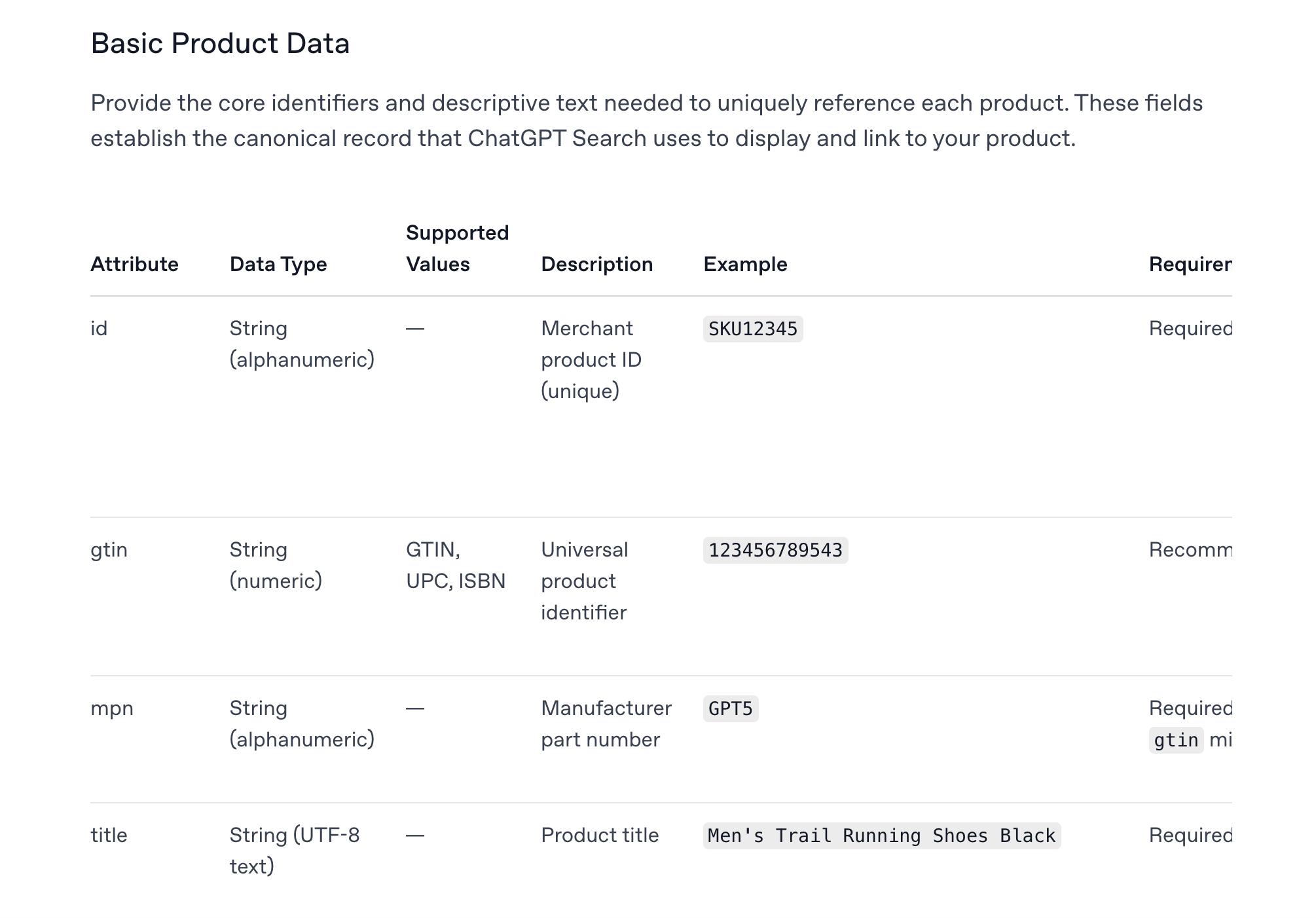Click the id attribute cell
Image resolution: width=1316 pixels, height=918 pixels.
tap(99, 329)
